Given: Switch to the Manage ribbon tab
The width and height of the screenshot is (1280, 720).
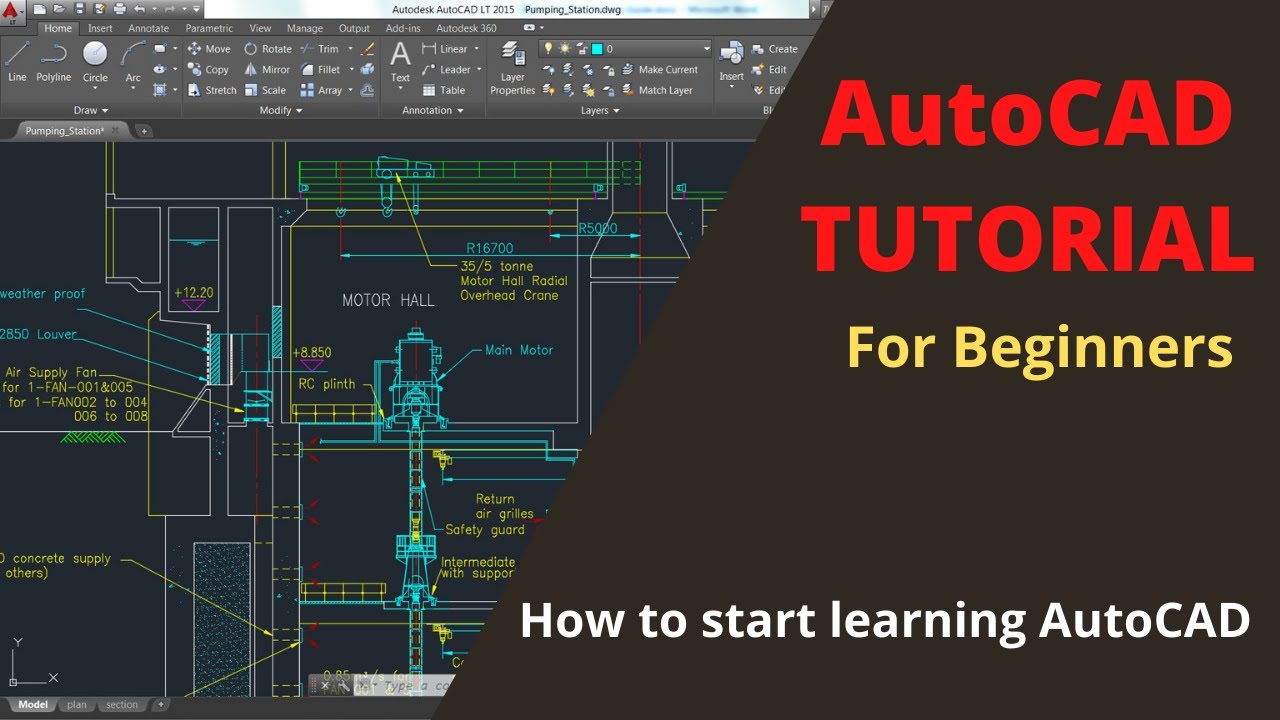Looking at the screenshot, I should tap(305, 28).
